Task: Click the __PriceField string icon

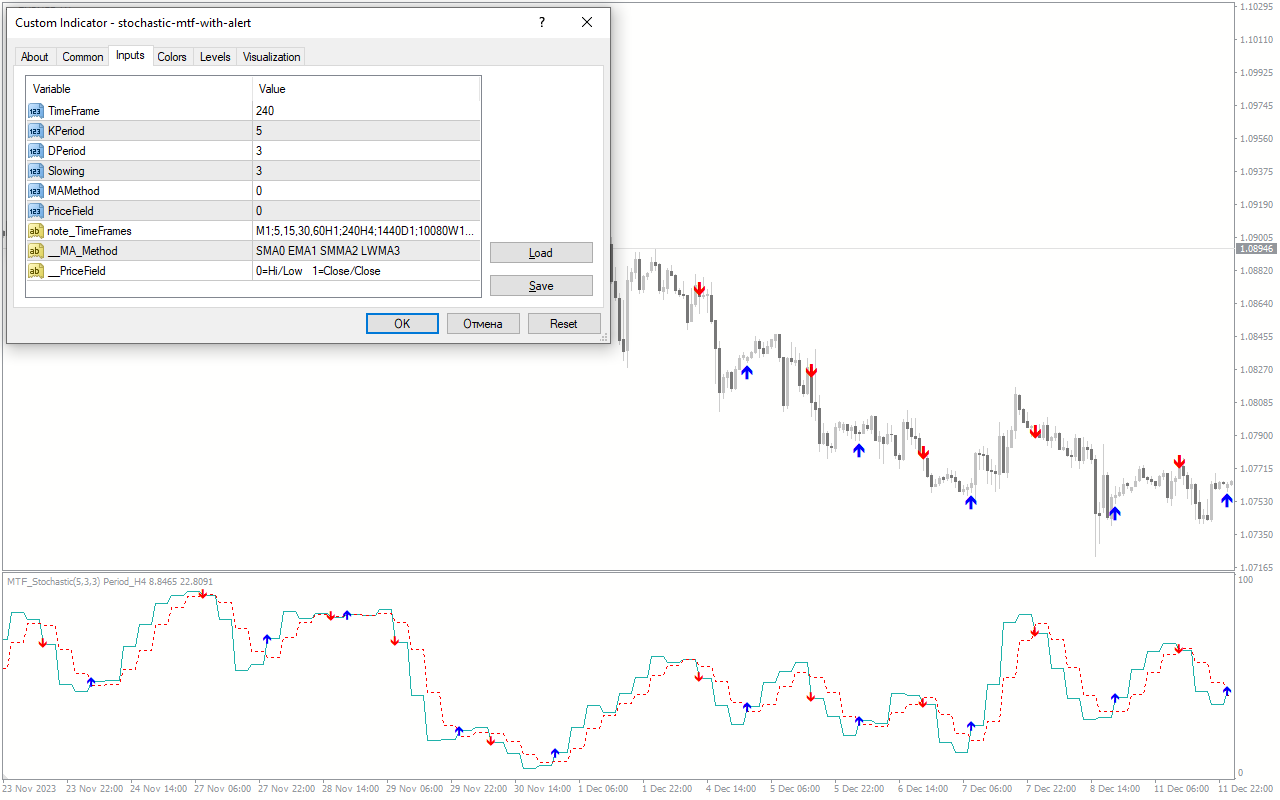Action: (36, 271)
